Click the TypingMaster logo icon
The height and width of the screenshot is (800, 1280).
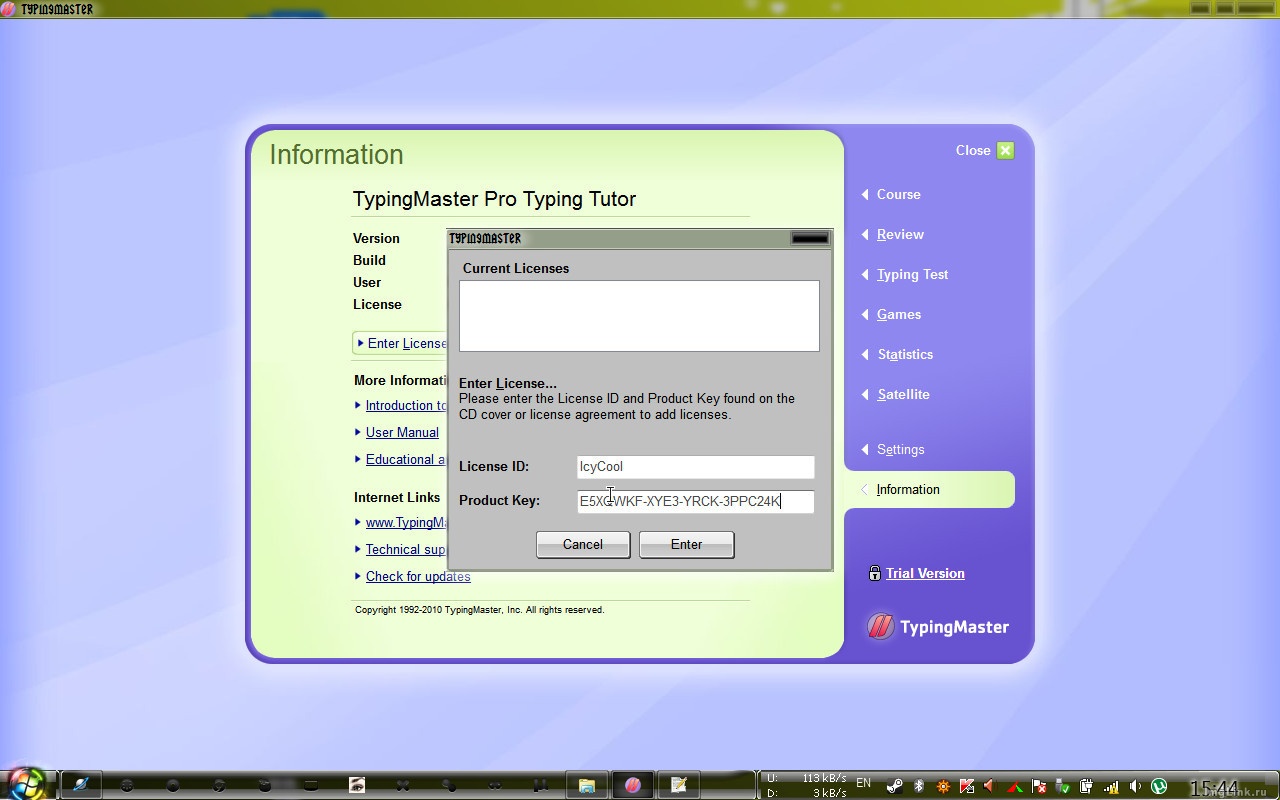click(880, 627)
